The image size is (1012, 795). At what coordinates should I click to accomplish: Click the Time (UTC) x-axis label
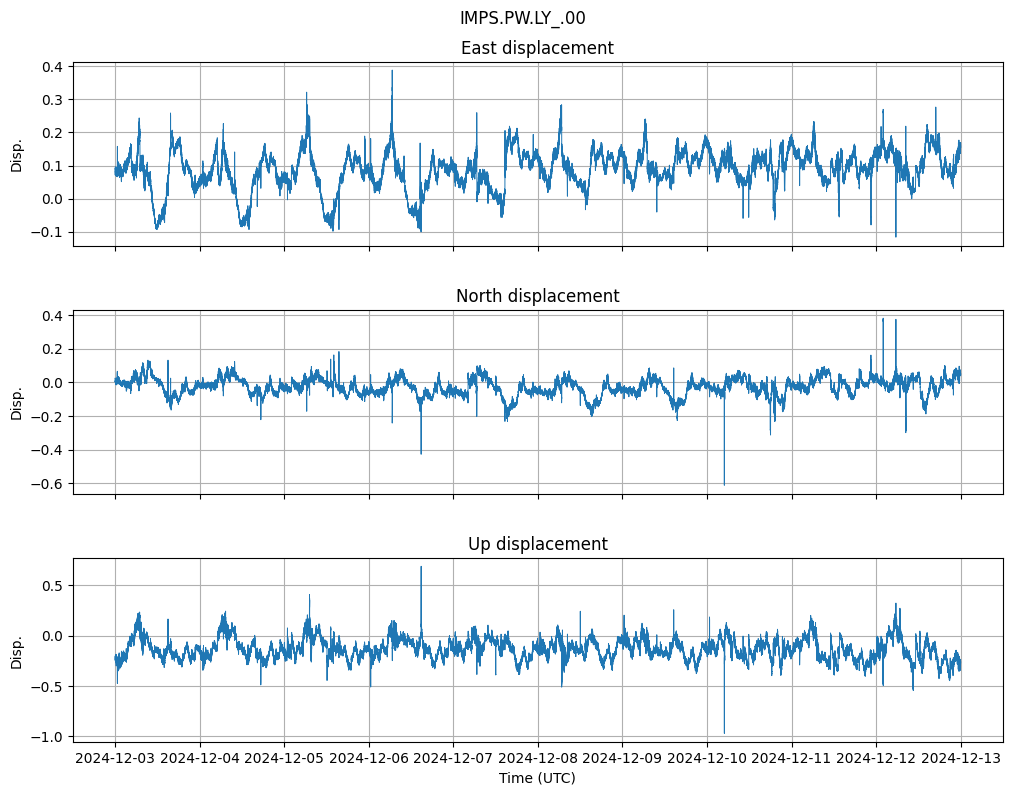pyautogui.click(x=537, y=777)
